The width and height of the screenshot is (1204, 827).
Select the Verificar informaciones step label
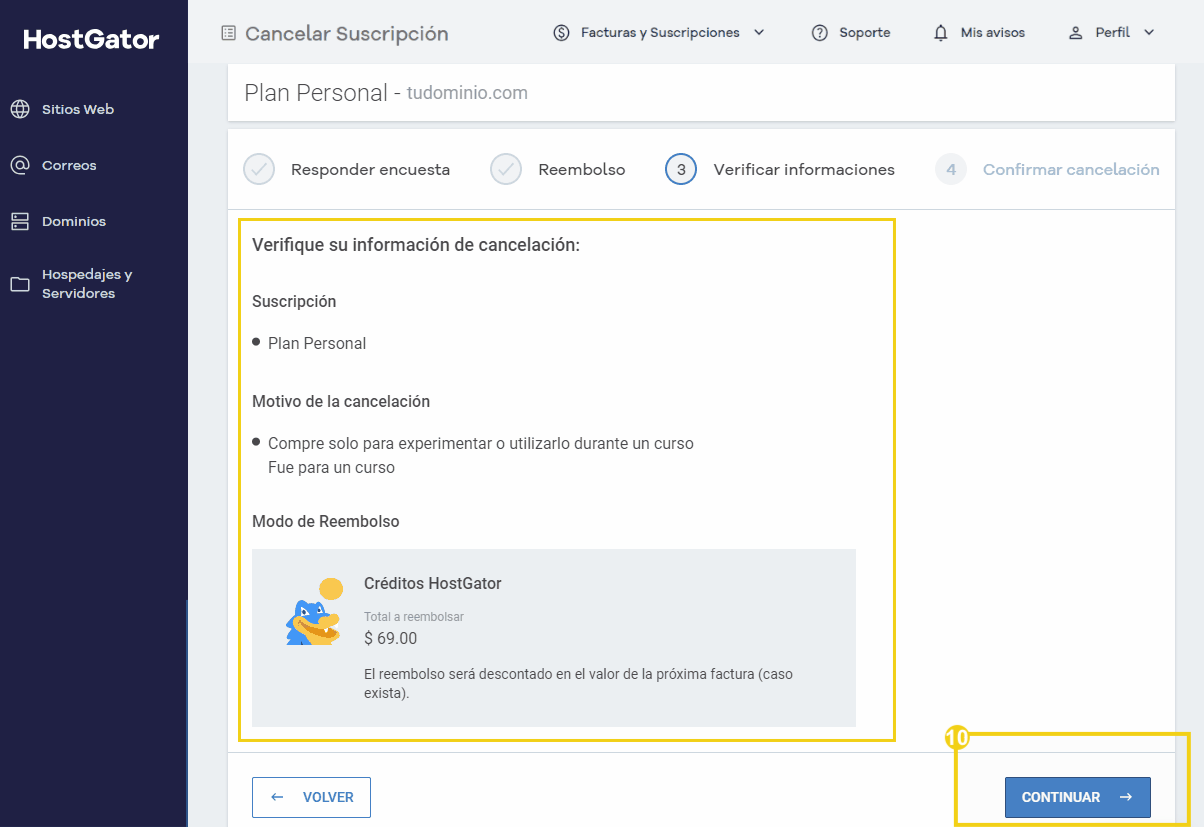pyautogui.click(x=804, y=170)
